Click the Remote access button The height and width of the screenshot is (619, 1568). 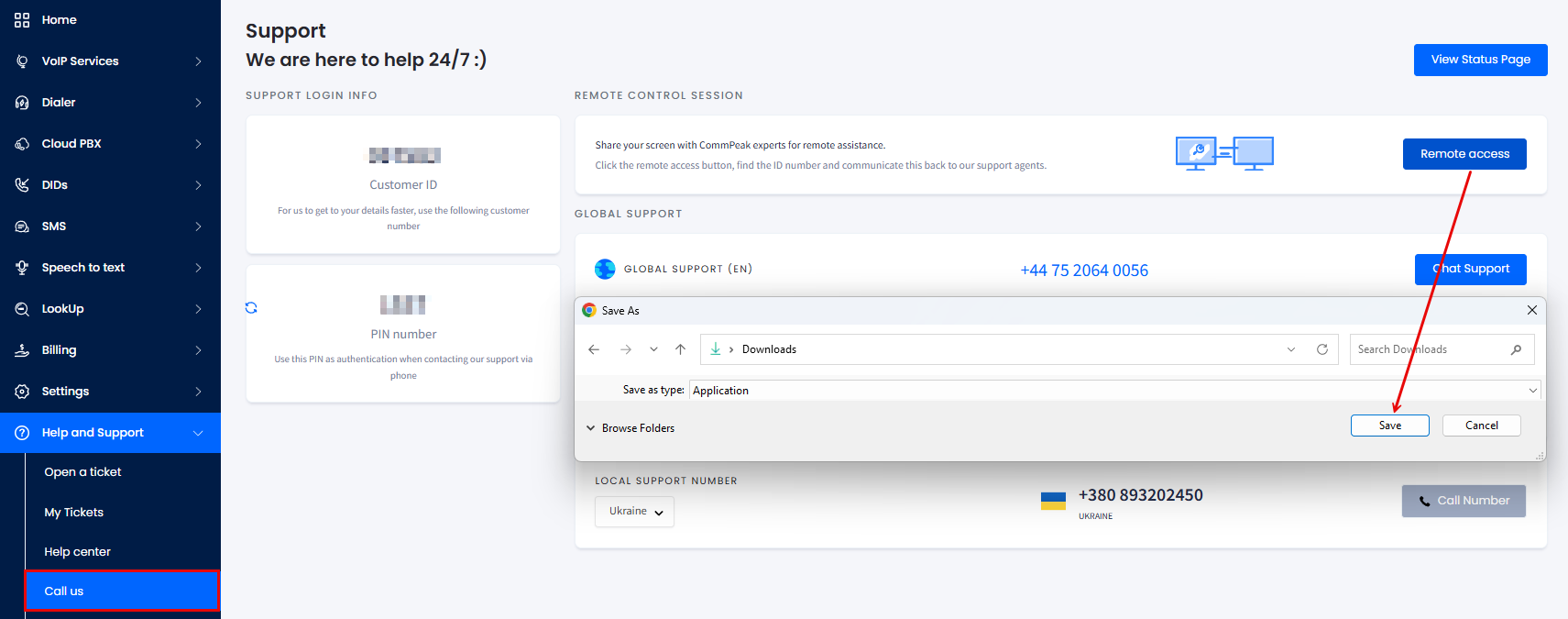coord(1464,154)
